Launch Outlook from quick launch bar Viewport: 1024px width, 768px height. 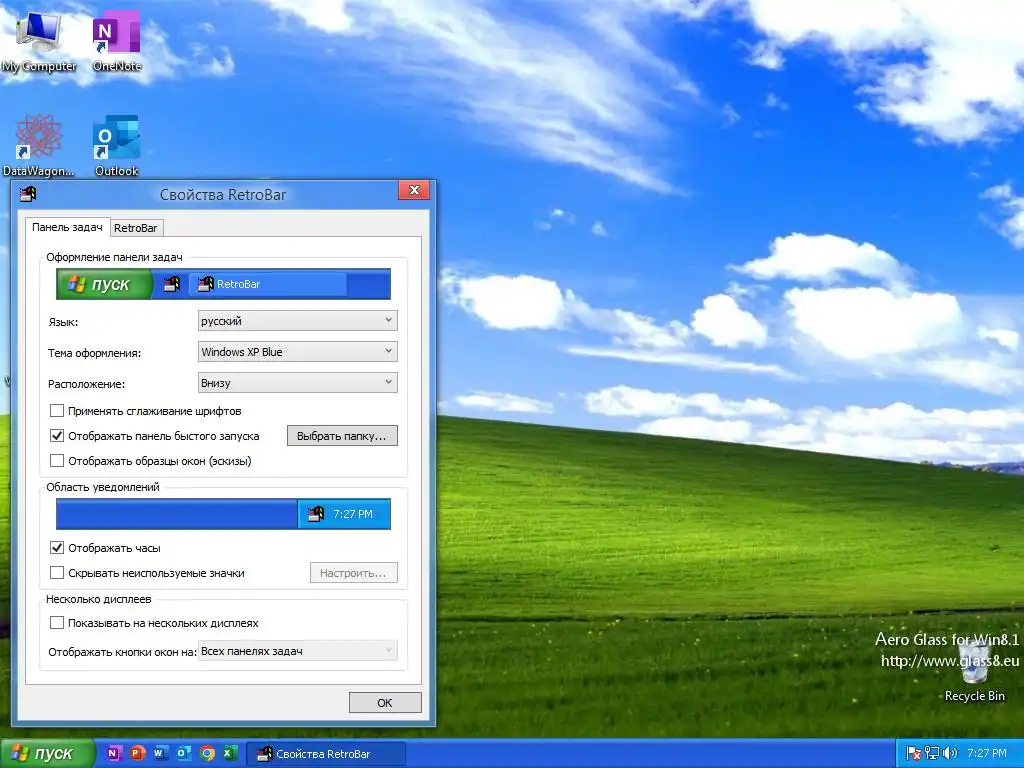pos(184,754)
